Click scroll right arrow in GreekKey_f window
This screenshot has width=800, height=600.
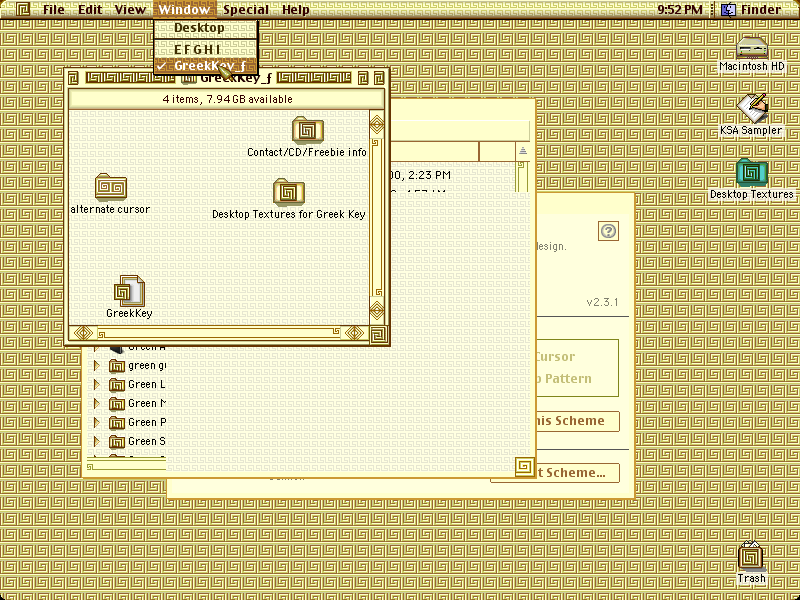355,333
